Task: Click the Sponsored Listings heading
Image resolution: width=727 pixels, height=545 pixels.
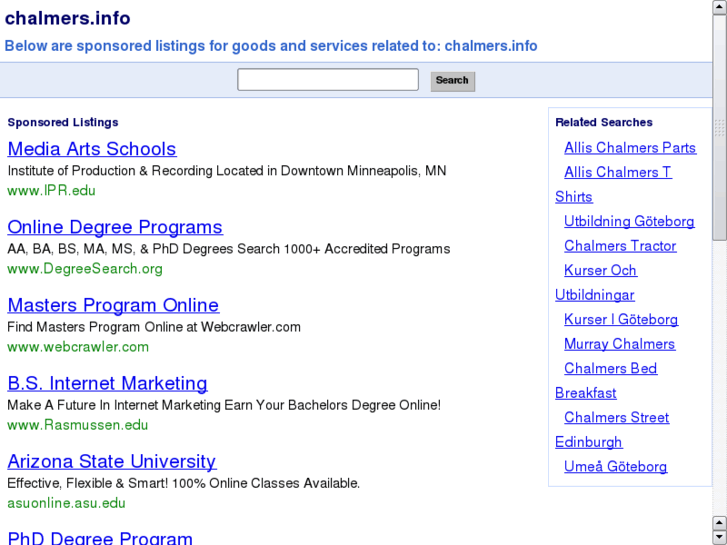Action: click(63, 122)
